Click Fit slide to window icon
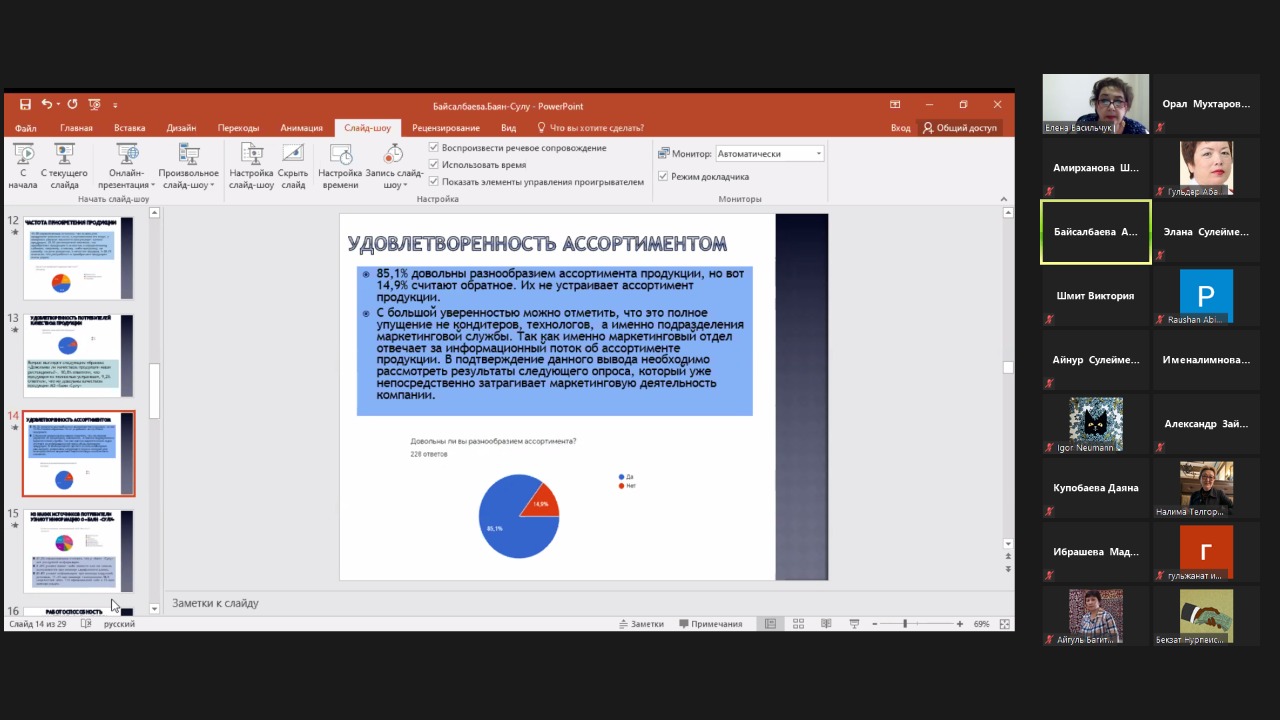Viewport: 1280px width, 720px height. 1004,624
